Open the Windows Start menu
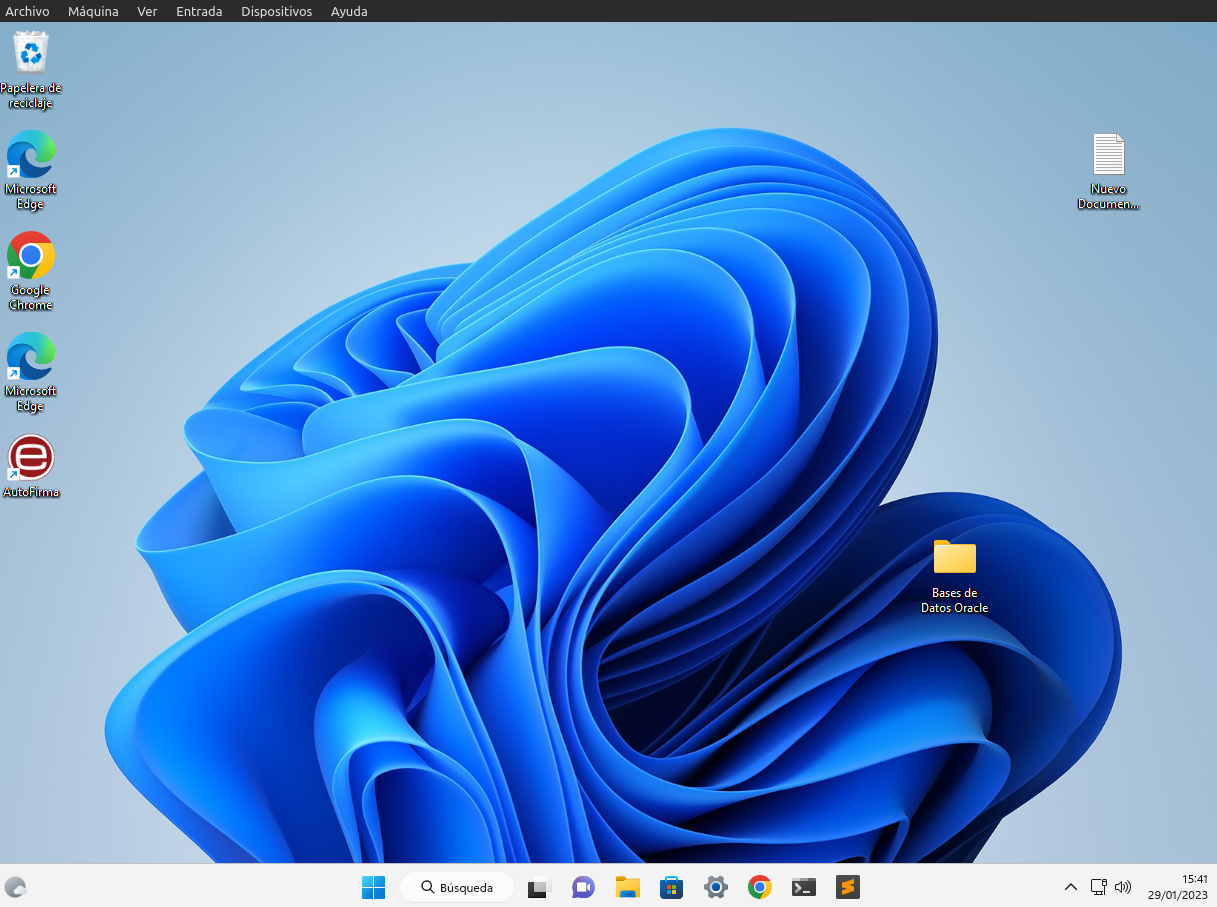Image resolution: width=1217 pixels, height=907 pixels. tap(373, 887)
